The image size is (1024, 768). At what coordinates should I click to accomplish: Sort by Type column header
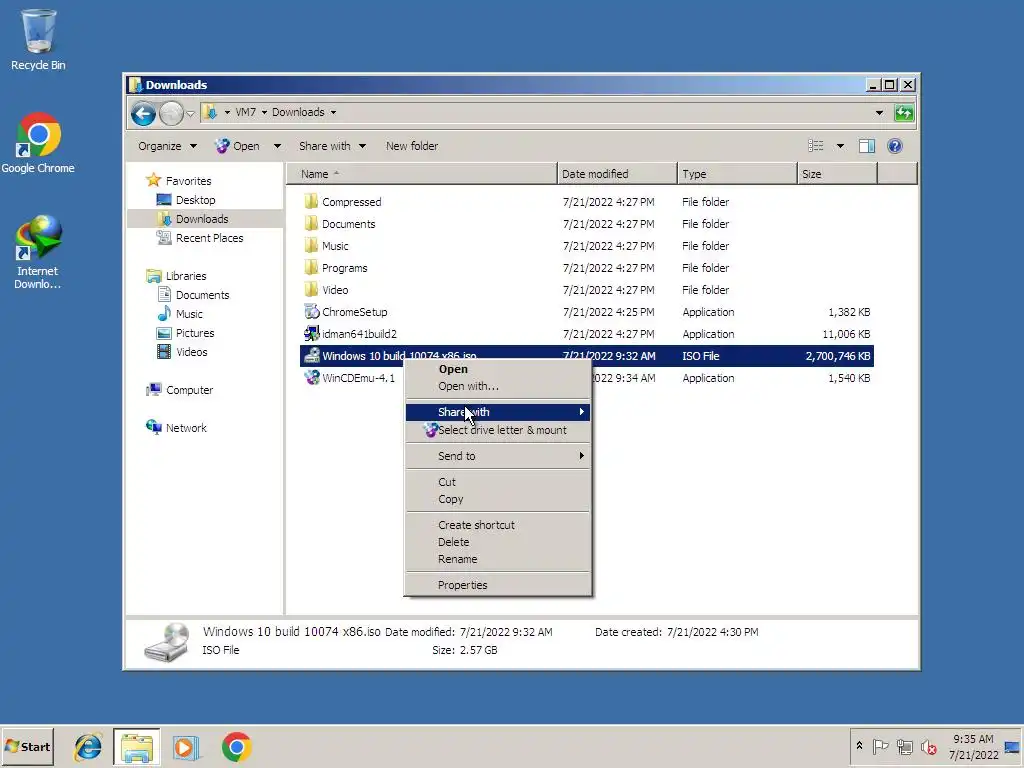[x=737, y=174]
